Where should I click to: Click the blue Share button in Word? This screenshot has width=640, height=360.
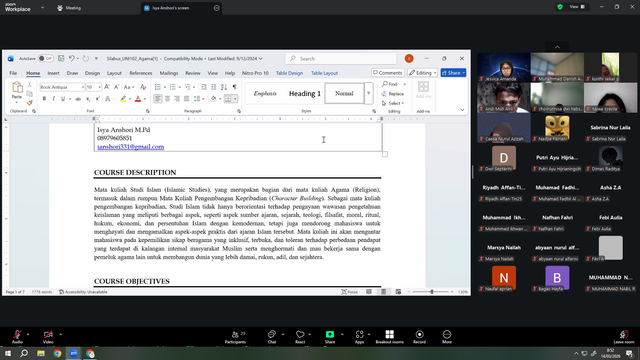point(453,73)
